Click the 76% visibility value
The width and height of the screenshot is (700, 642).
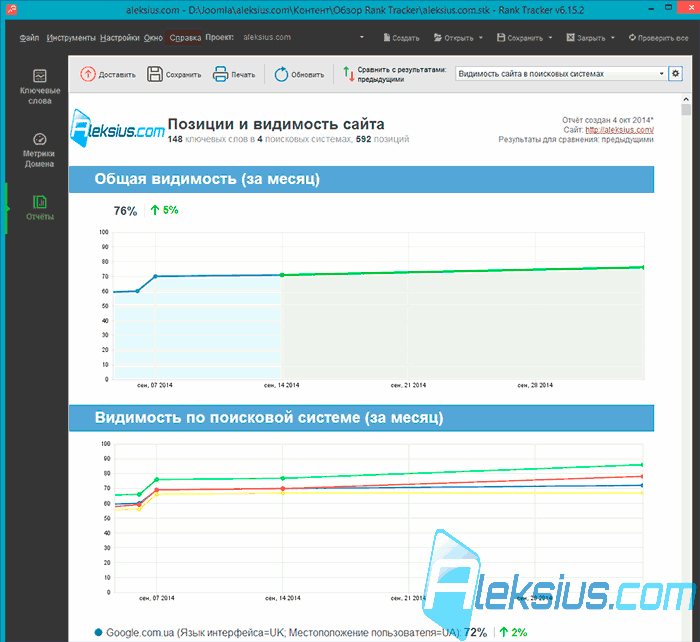125,211
